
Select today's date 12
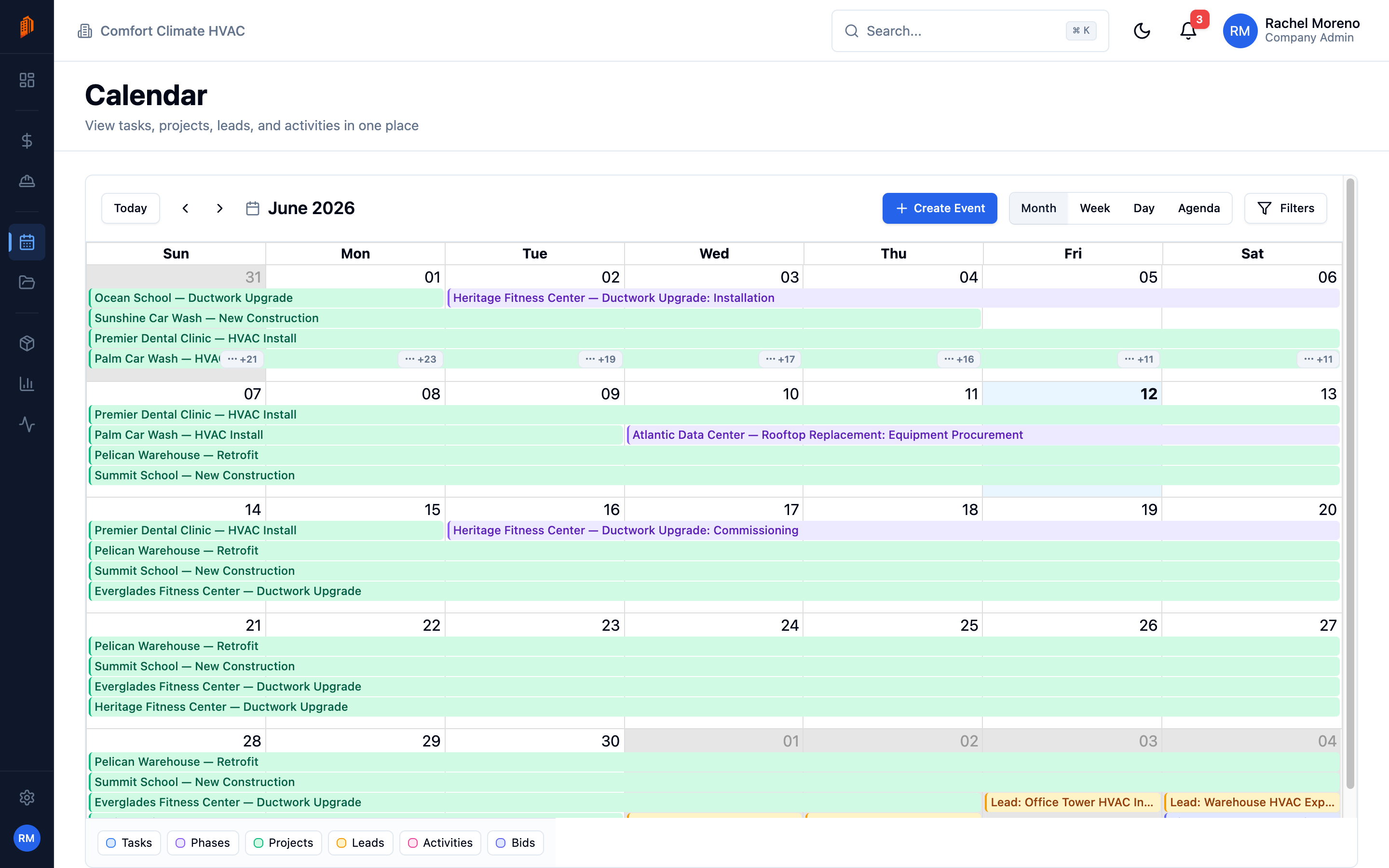pyautogui.click(x=1148, y=394)
